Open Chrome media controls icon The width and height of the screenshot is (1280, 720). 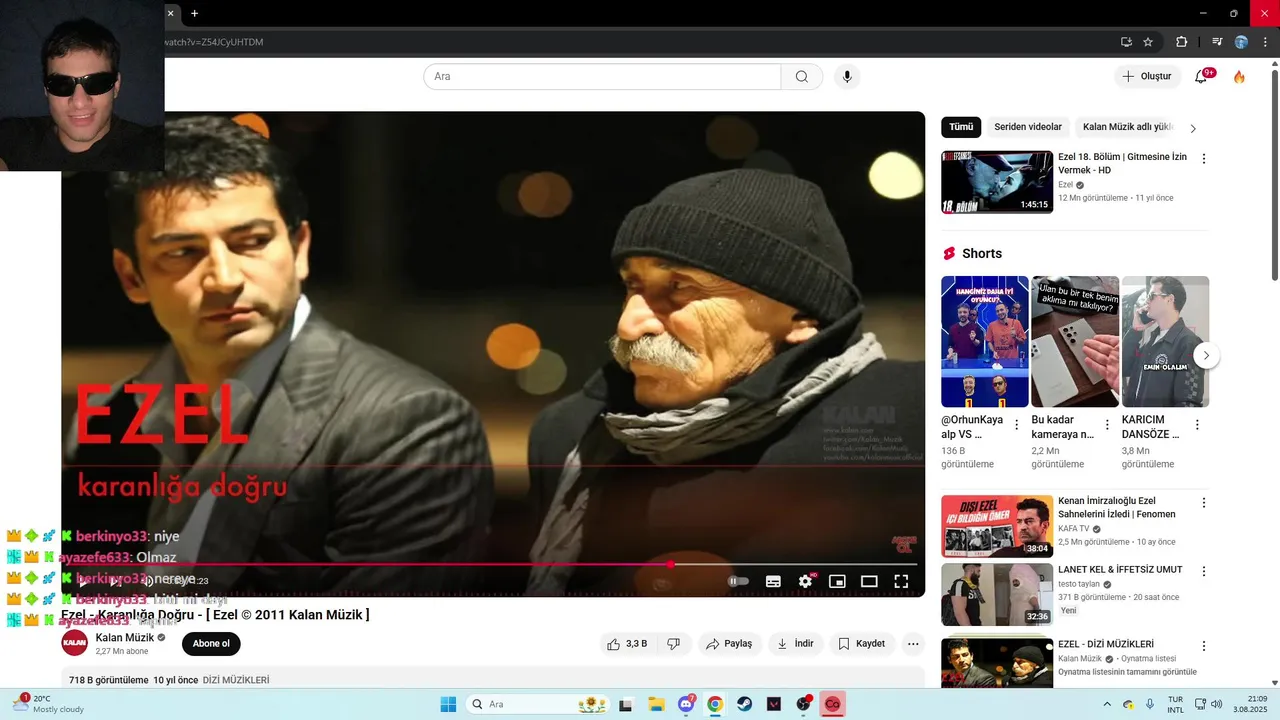tap(1217, 42)
